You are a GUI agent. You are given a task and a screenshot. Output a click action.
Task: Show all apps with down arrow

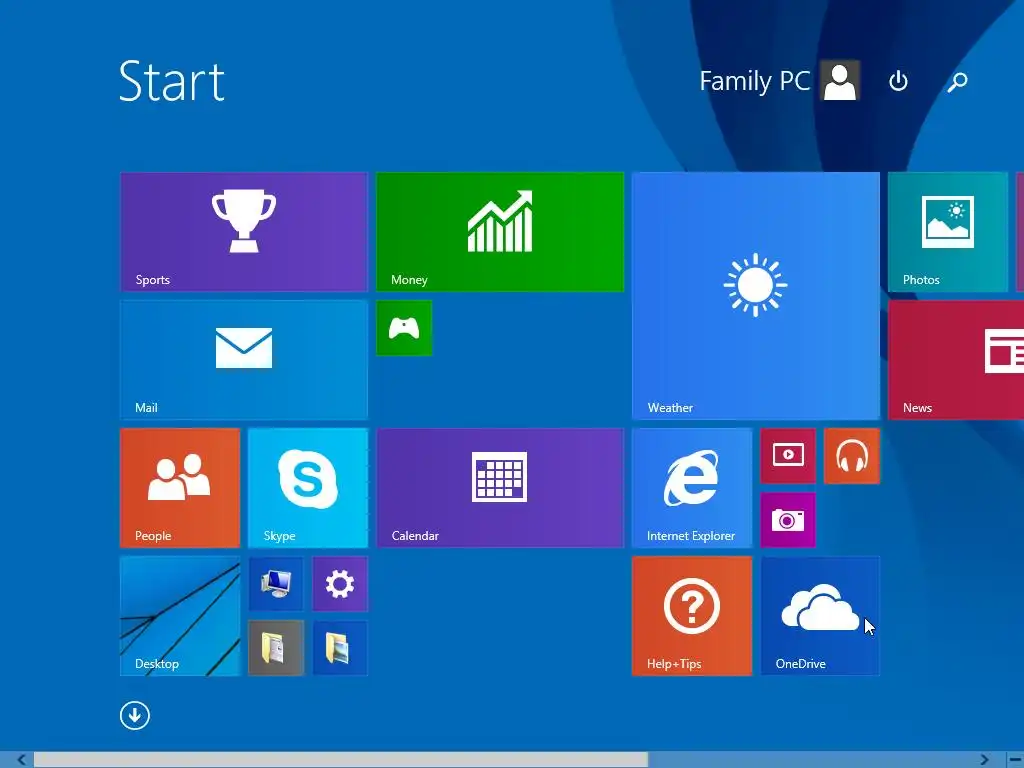pos(135,716)
